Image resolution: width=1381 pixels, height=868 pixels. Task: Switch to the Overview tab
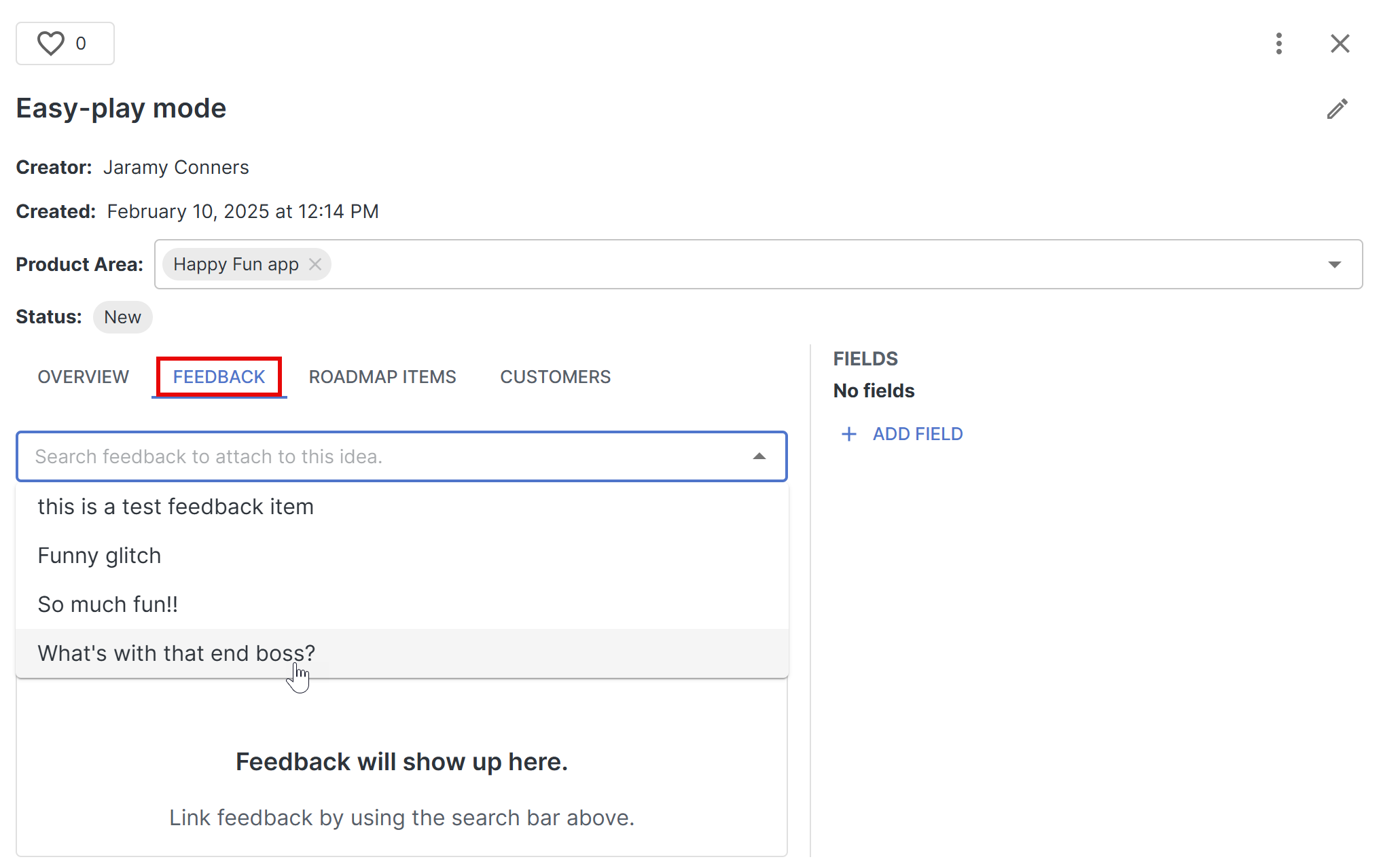pos(83,377)
